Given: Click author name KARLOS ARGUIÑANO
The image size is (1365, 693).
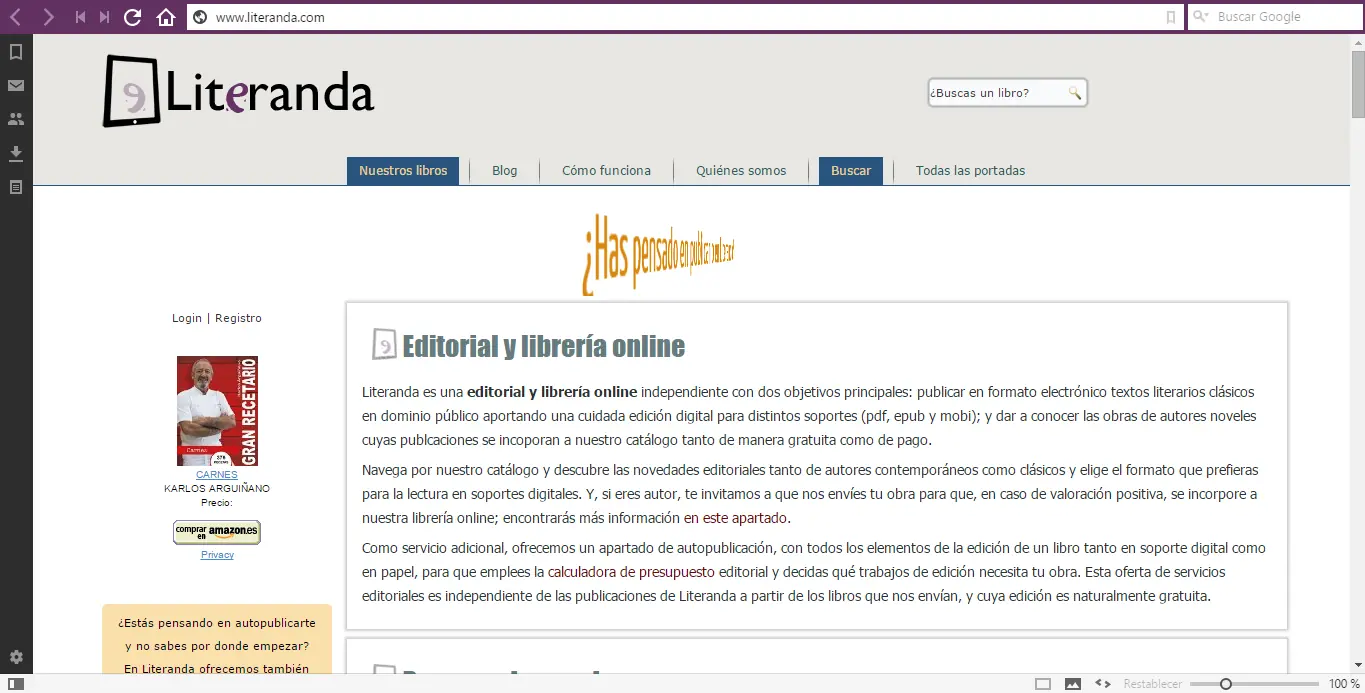Looking at the screenshot, I should click(217, 489).
